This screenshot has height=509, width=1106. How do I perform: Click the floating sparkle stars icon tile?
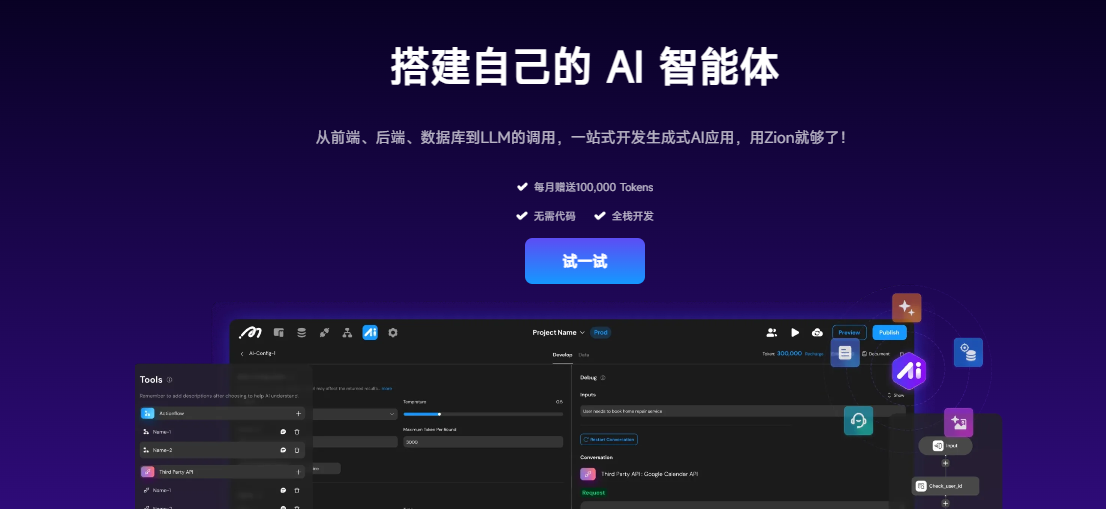[906, 308]
